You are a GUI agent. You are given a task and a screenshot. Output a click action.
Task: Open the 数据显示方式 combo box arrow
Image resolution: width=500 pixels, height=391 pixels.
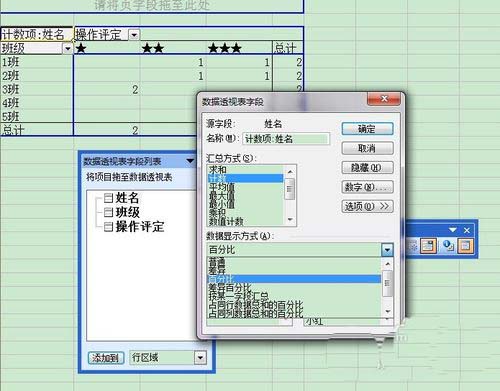(387, 249)
